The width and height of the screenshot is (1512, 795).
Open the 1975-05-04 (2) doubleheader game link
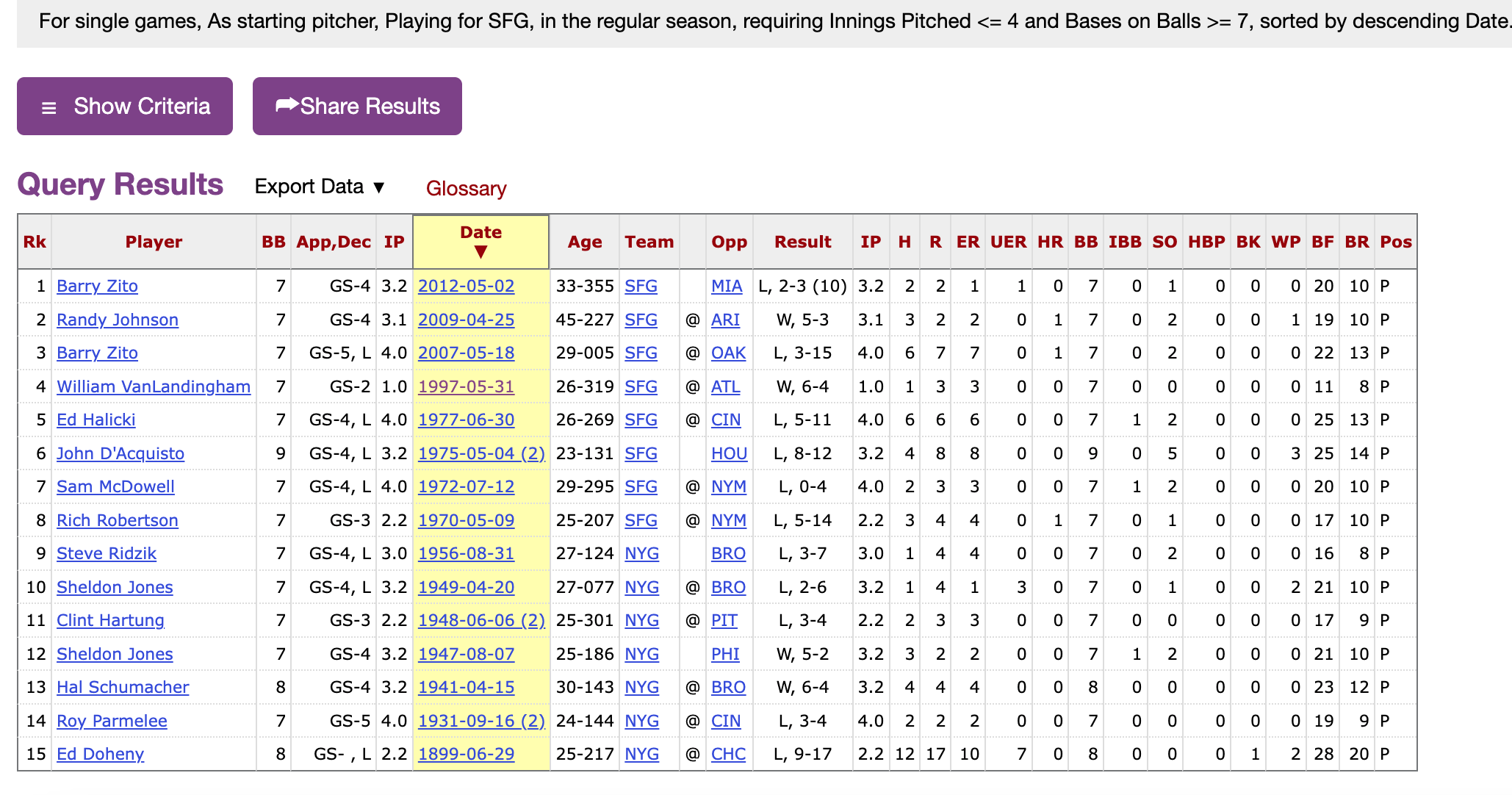tap(481, 453)
